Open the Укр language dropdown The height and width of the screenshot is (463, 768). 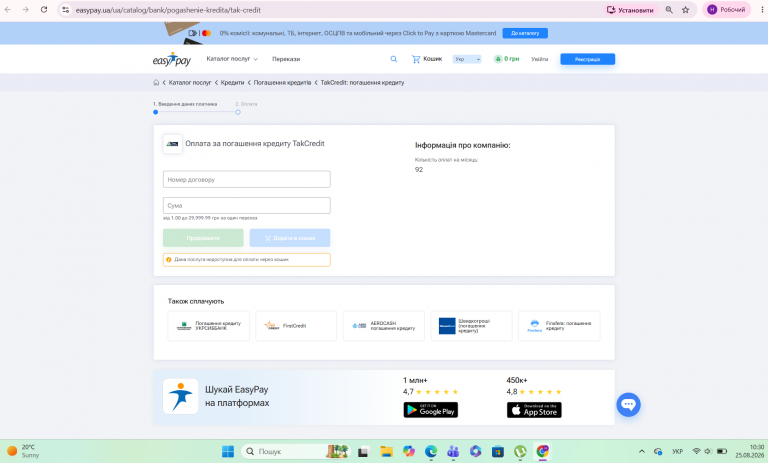click(x=467, y=59)
